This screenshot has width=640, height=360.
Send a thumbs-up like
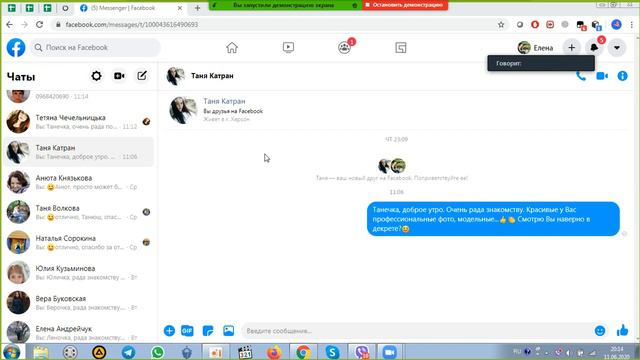(x=622, y=330)
